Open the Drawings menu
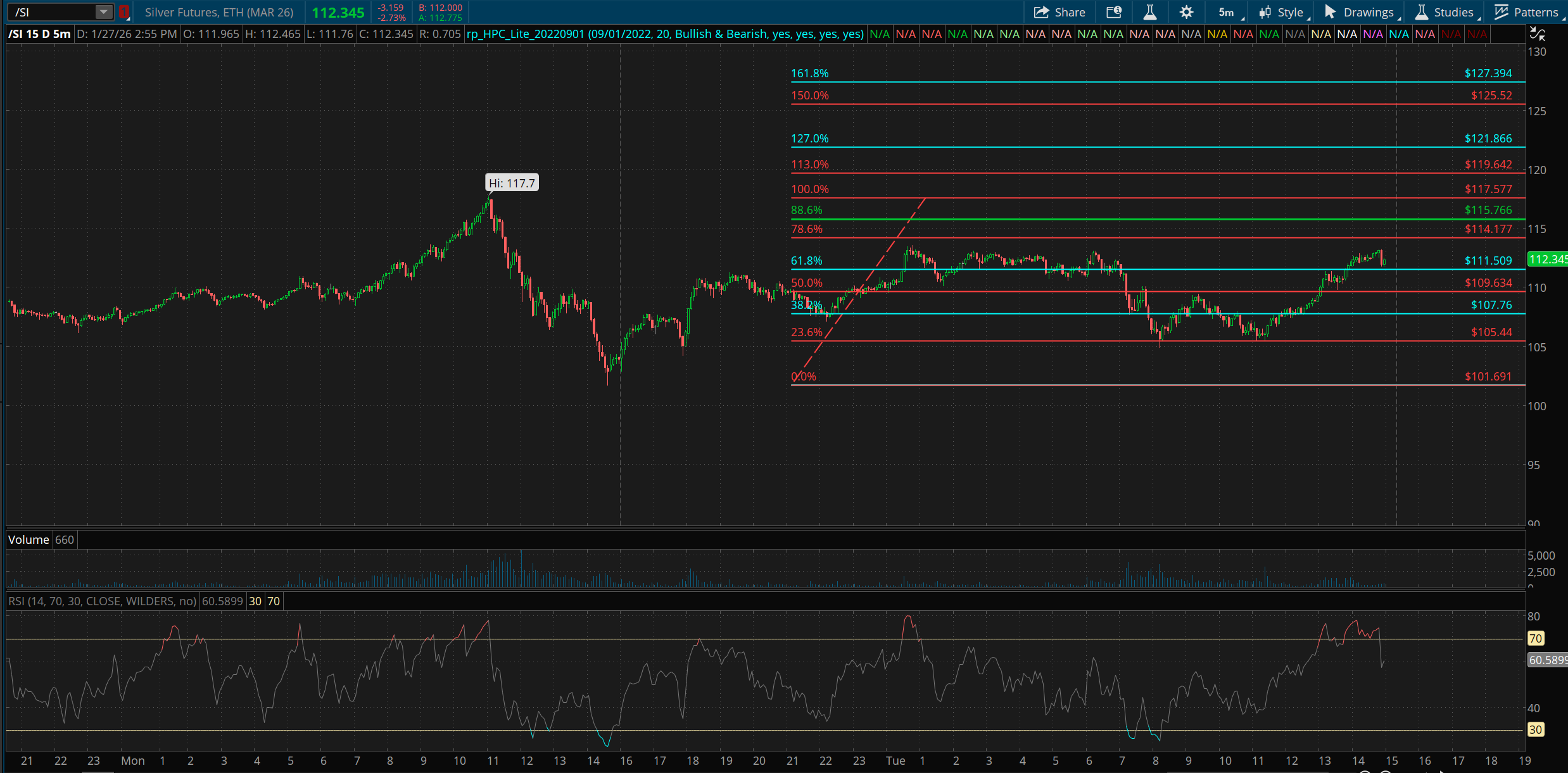Screen dimensions: 1568x773 [x=1368, y=12]
